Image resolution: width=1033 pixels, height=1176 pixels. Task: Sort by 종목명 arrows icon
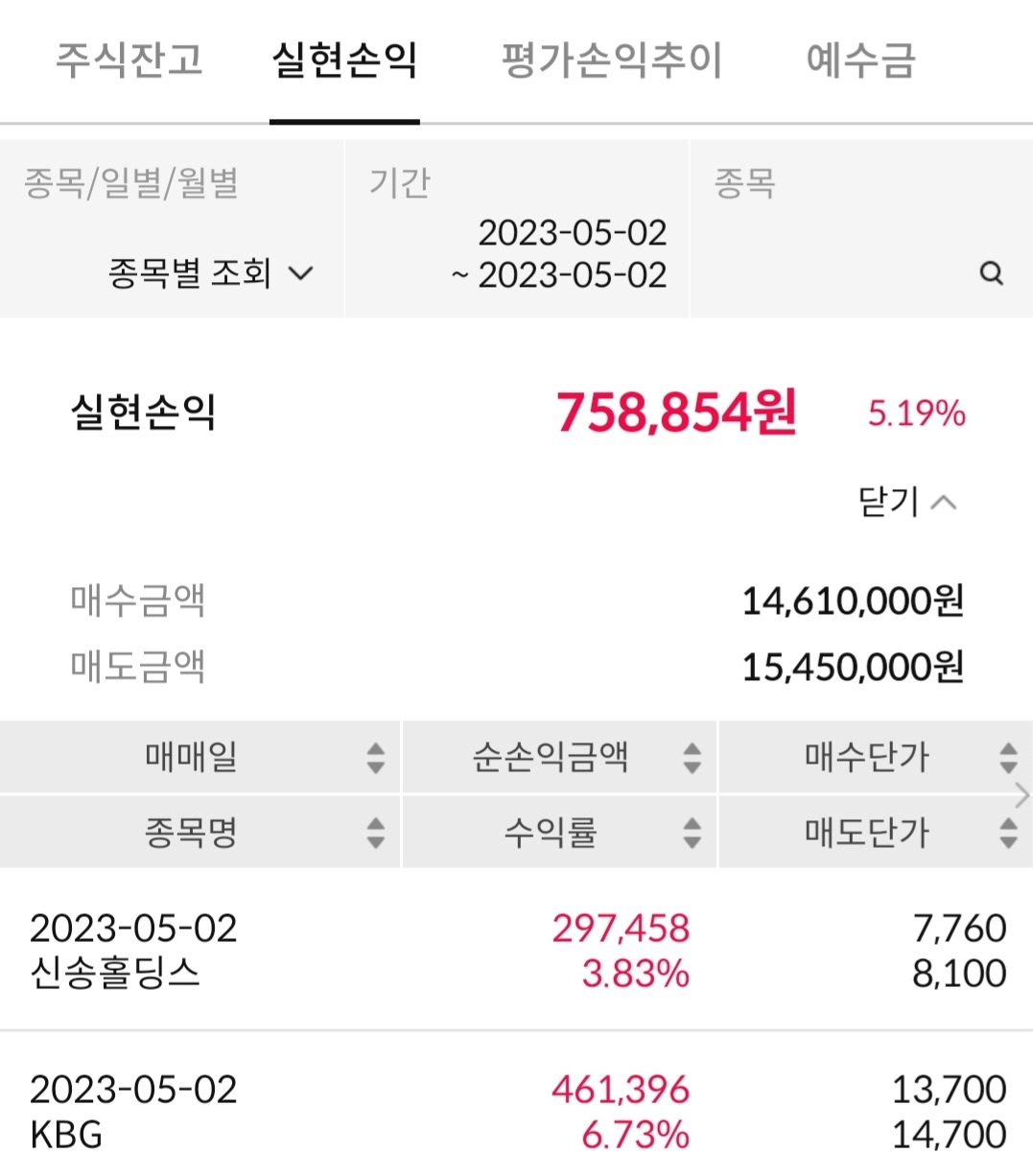[x=376, y=833]
